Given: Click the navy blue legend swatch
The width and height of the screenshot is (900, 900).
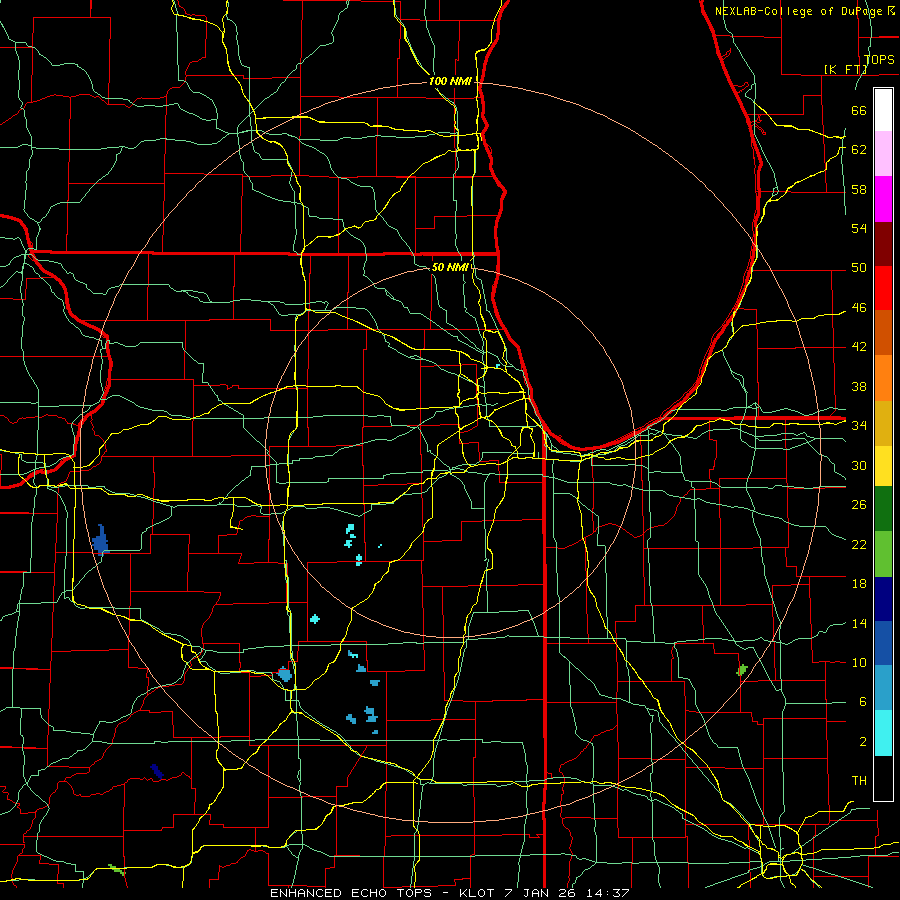Looking at the screenshot, I should 883,599.
